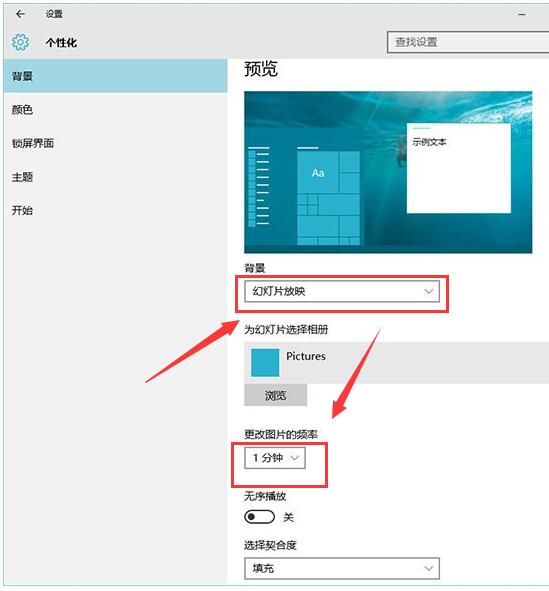Click the back arrow in the Settings window
This screenshot has width=549, height=591.
click(20, 14)
